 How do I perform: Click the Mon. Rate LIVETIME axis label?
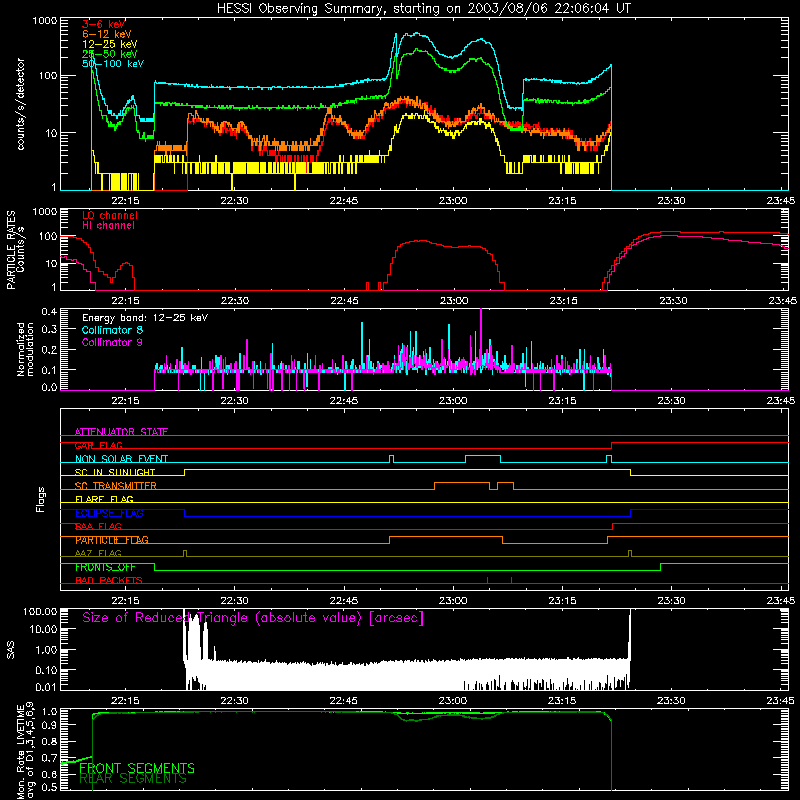(x=25, y=751)
